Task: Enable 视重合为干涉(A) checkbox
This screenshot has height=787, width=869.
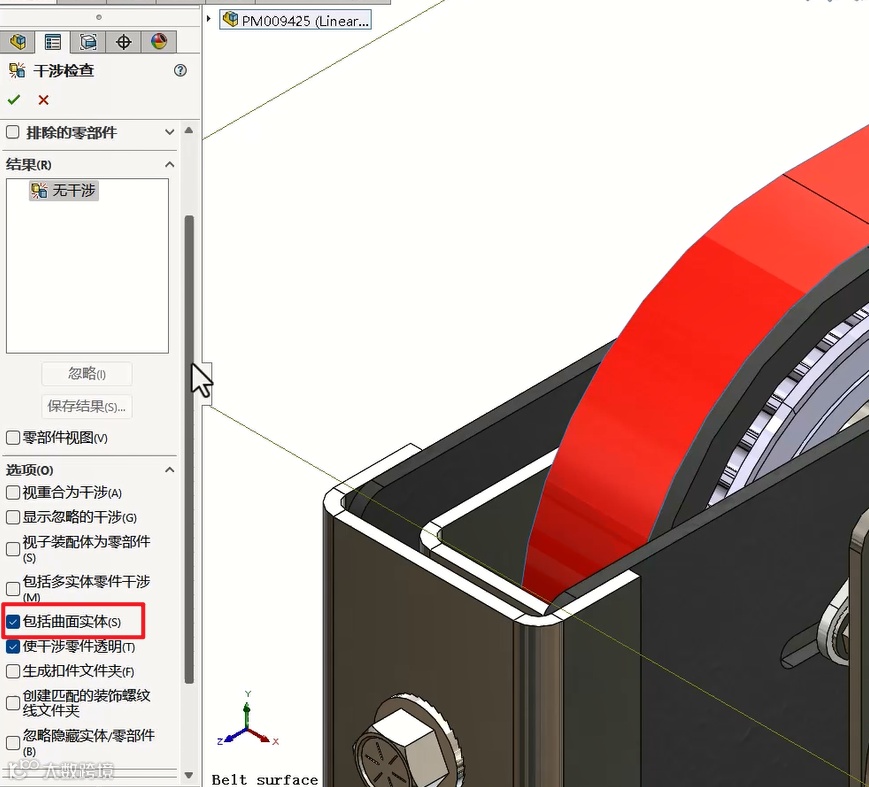Action: click(13, 492)
